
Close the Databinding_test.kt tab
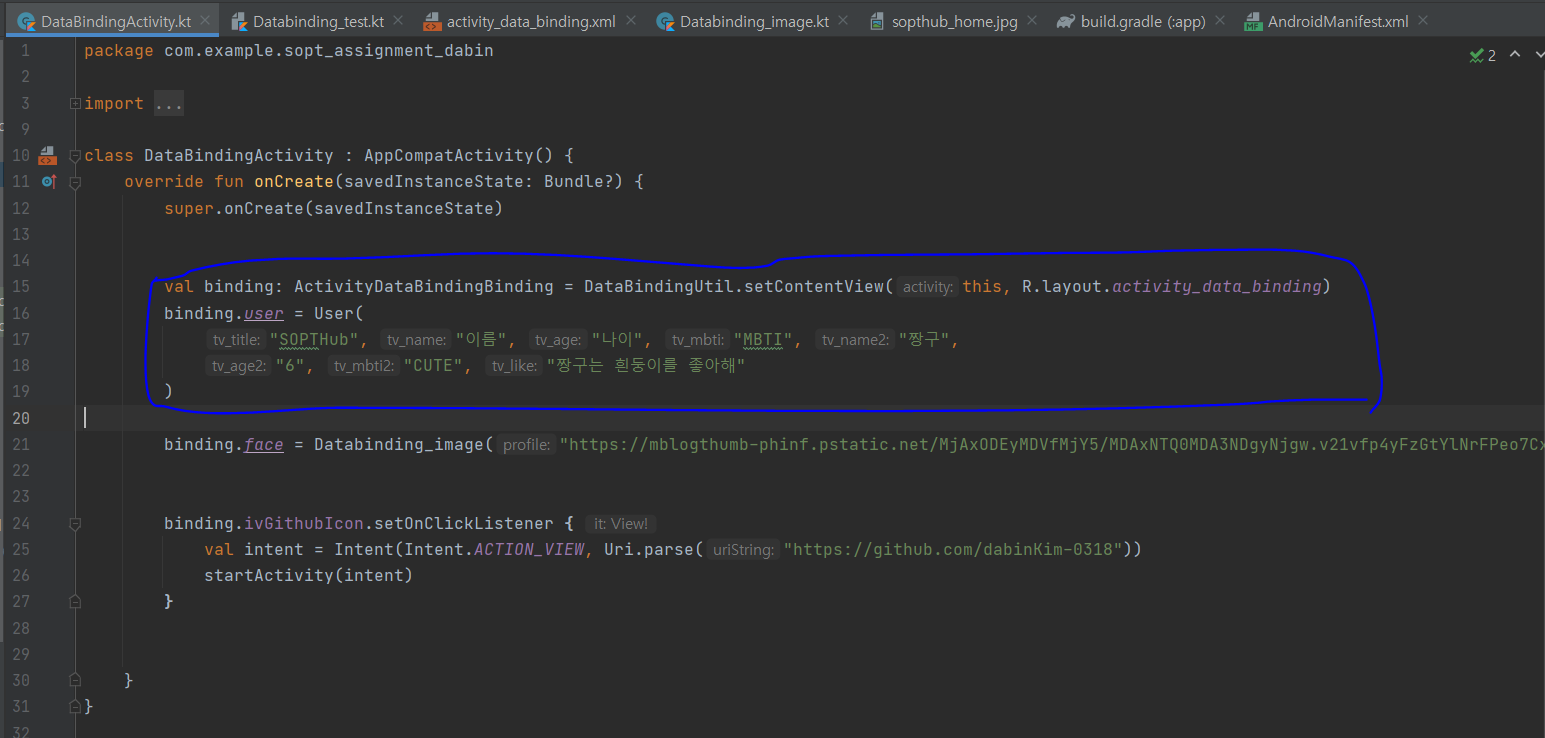coord(397,21)
